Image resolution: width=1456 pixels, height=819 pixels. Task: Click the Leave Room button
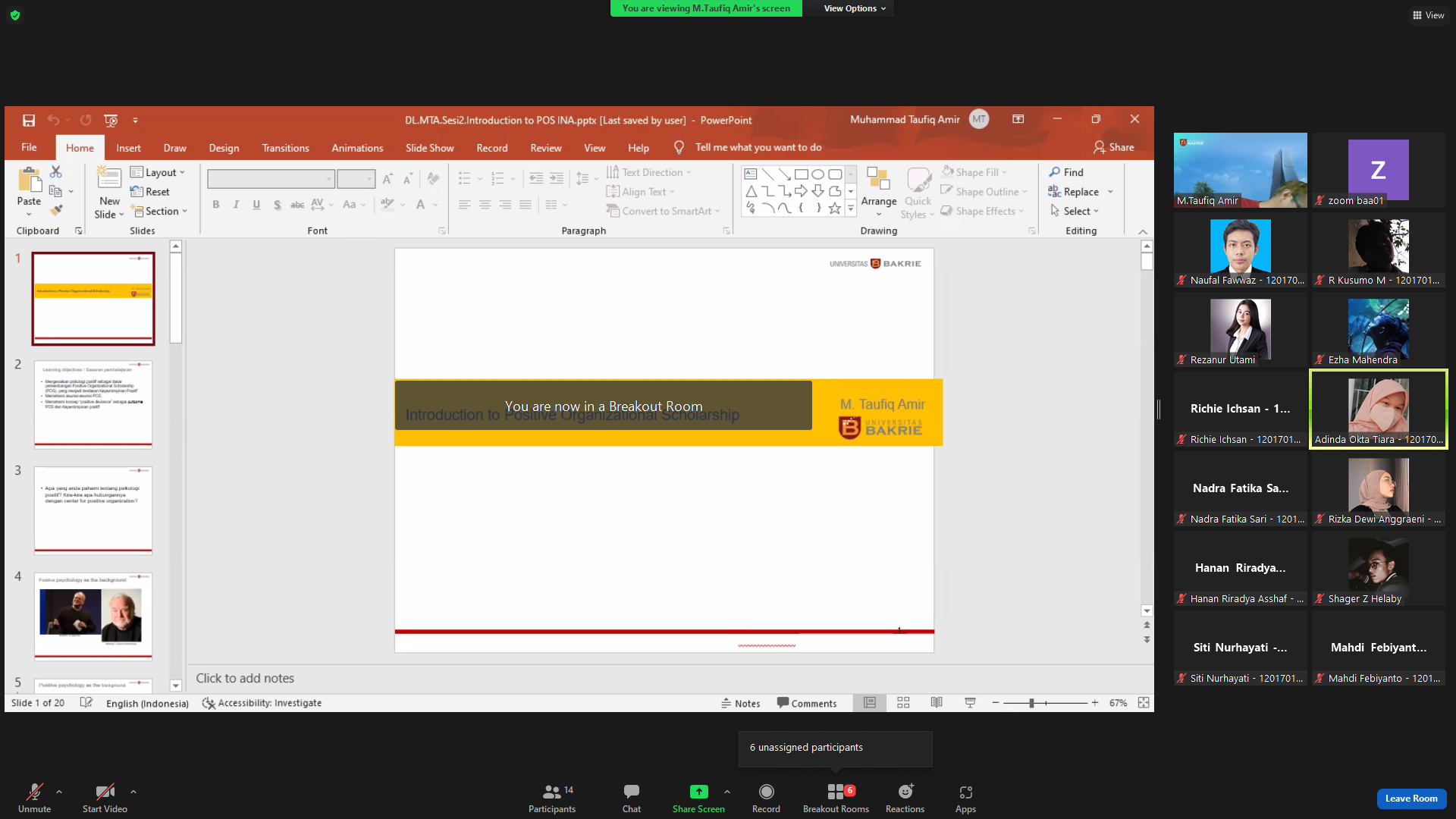1411,799
